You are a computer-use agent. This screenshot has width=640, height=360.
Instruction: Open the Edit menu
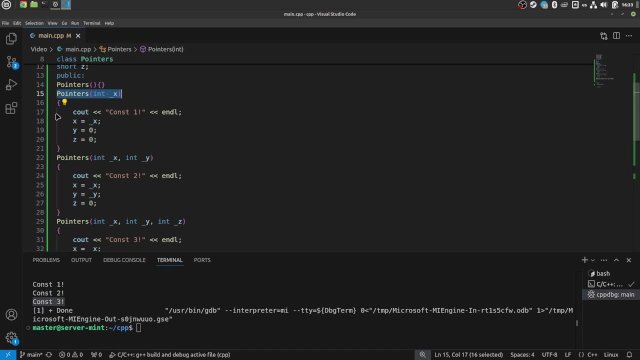coord(17,23)
